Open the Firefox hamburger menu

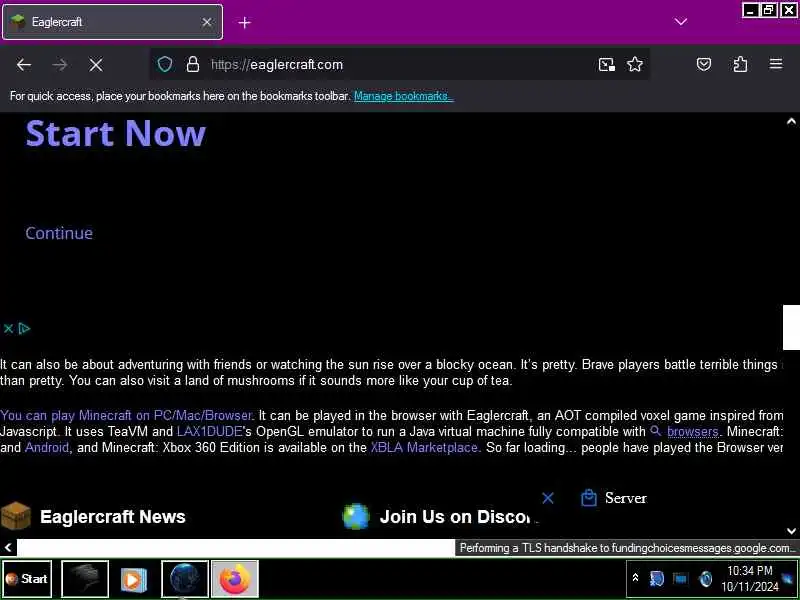pyautogui.click(x=776, y=64)
